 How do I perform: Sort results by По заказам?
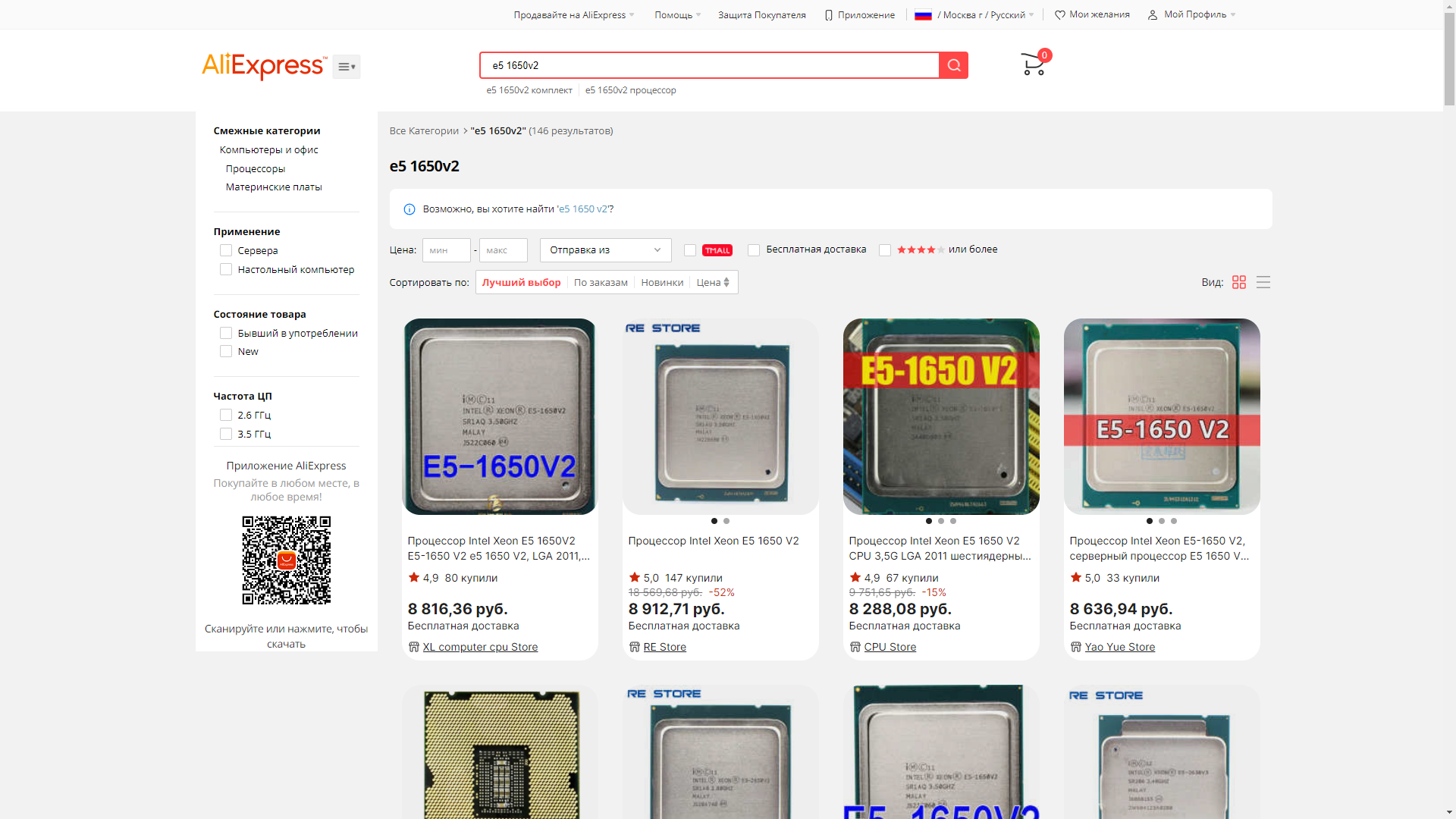coord(601,282)
